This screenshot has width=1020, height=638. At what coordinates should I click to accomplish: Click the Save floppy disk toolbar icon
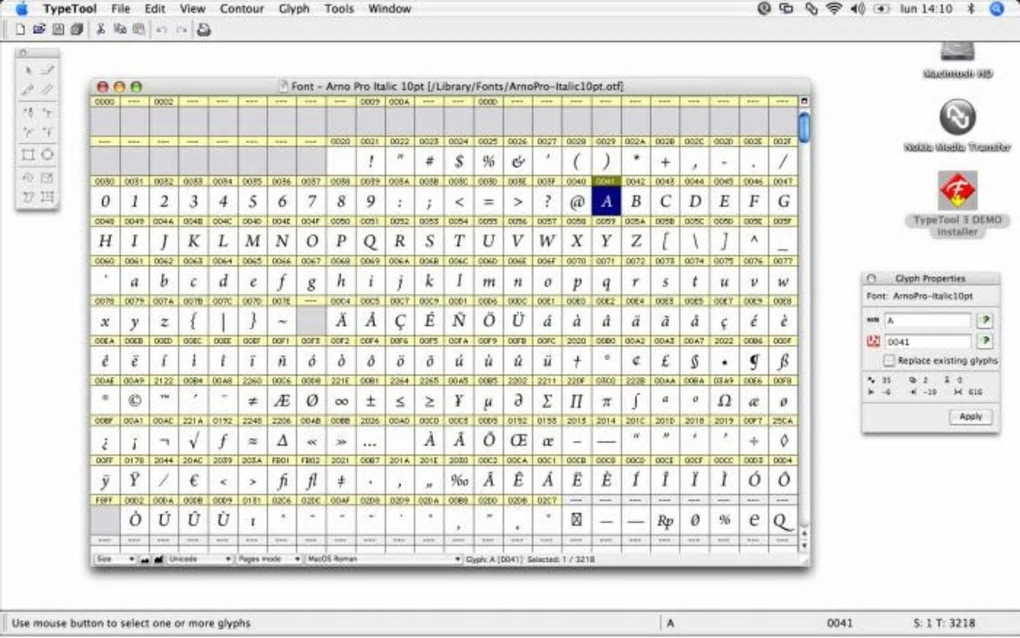pos(58,29)
